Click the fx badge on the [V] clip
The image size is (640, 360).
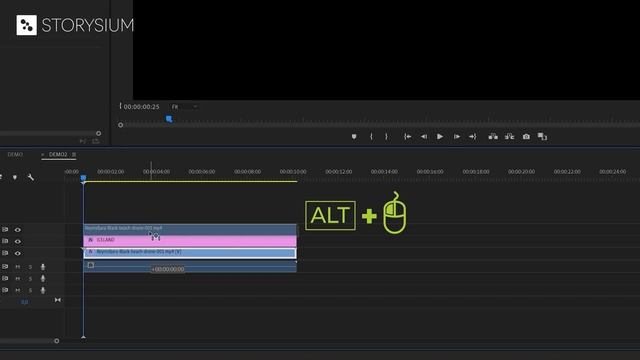click(91, 252)
